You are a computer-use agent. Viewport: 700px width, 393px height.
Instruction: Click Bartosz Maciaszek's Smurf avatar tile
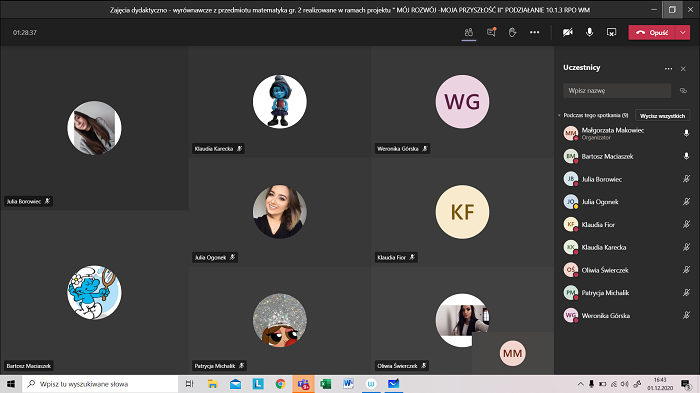coord(94,293)
